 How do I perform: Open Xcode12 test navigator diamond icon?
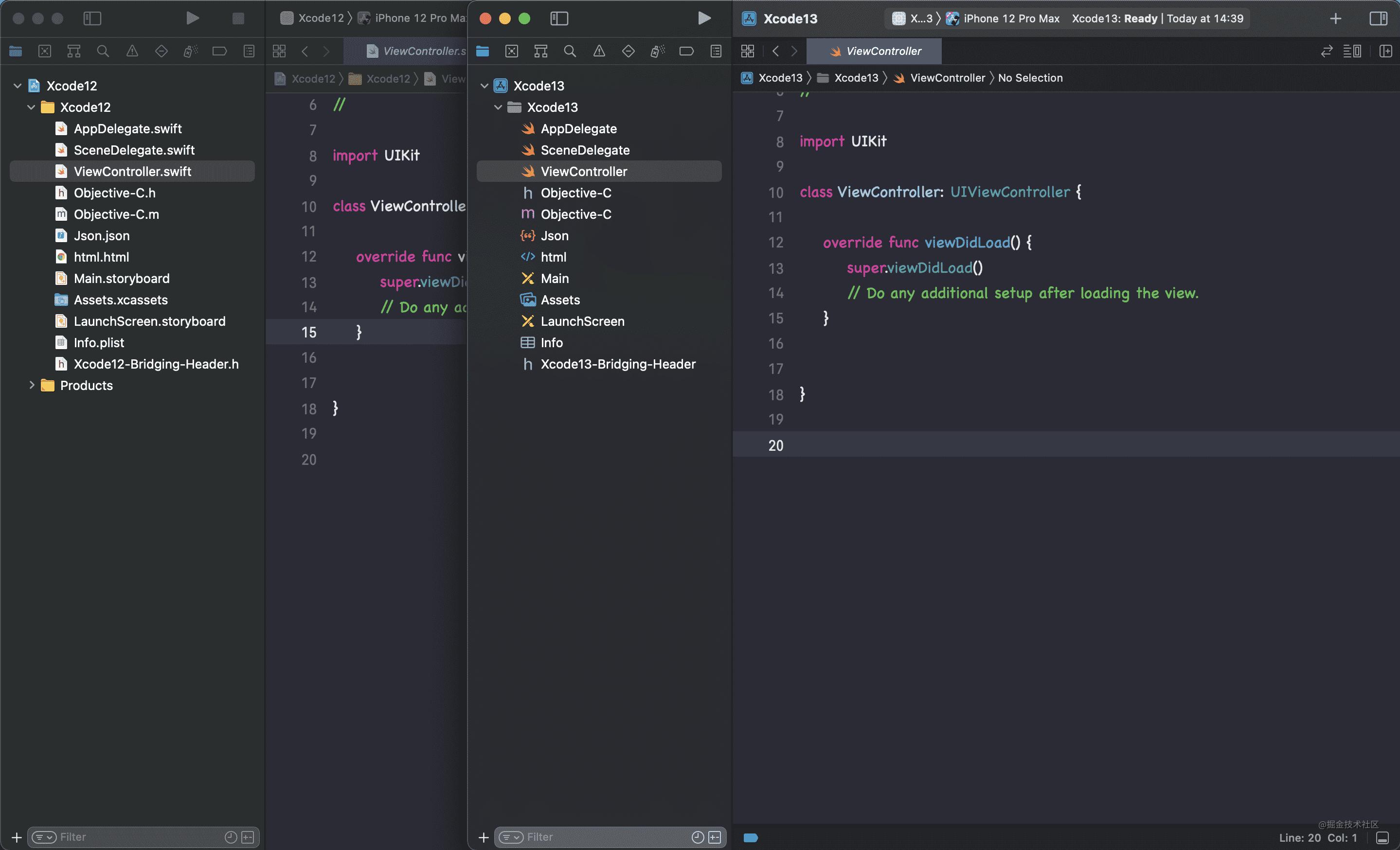coord(161,51)
